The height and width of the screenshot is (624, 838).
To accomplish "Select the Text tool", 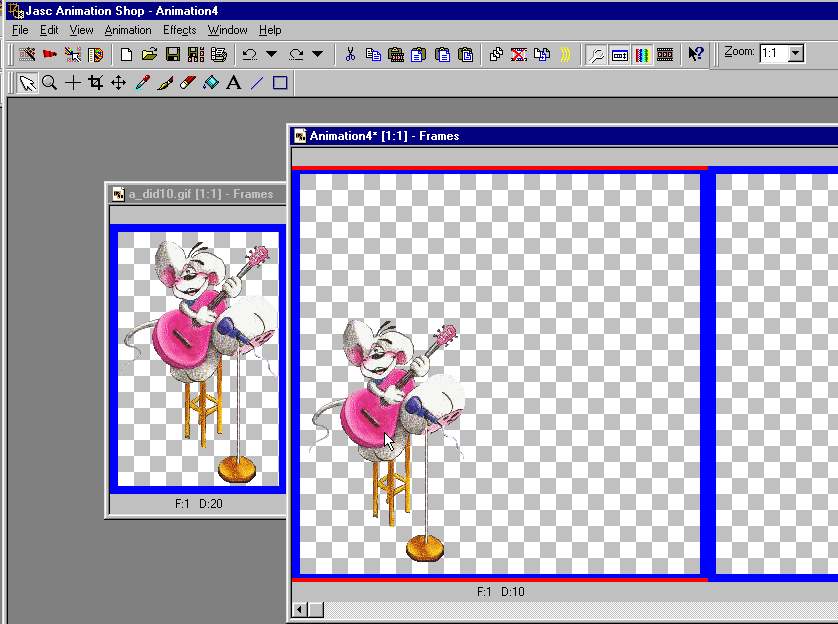I will (234, 83).
